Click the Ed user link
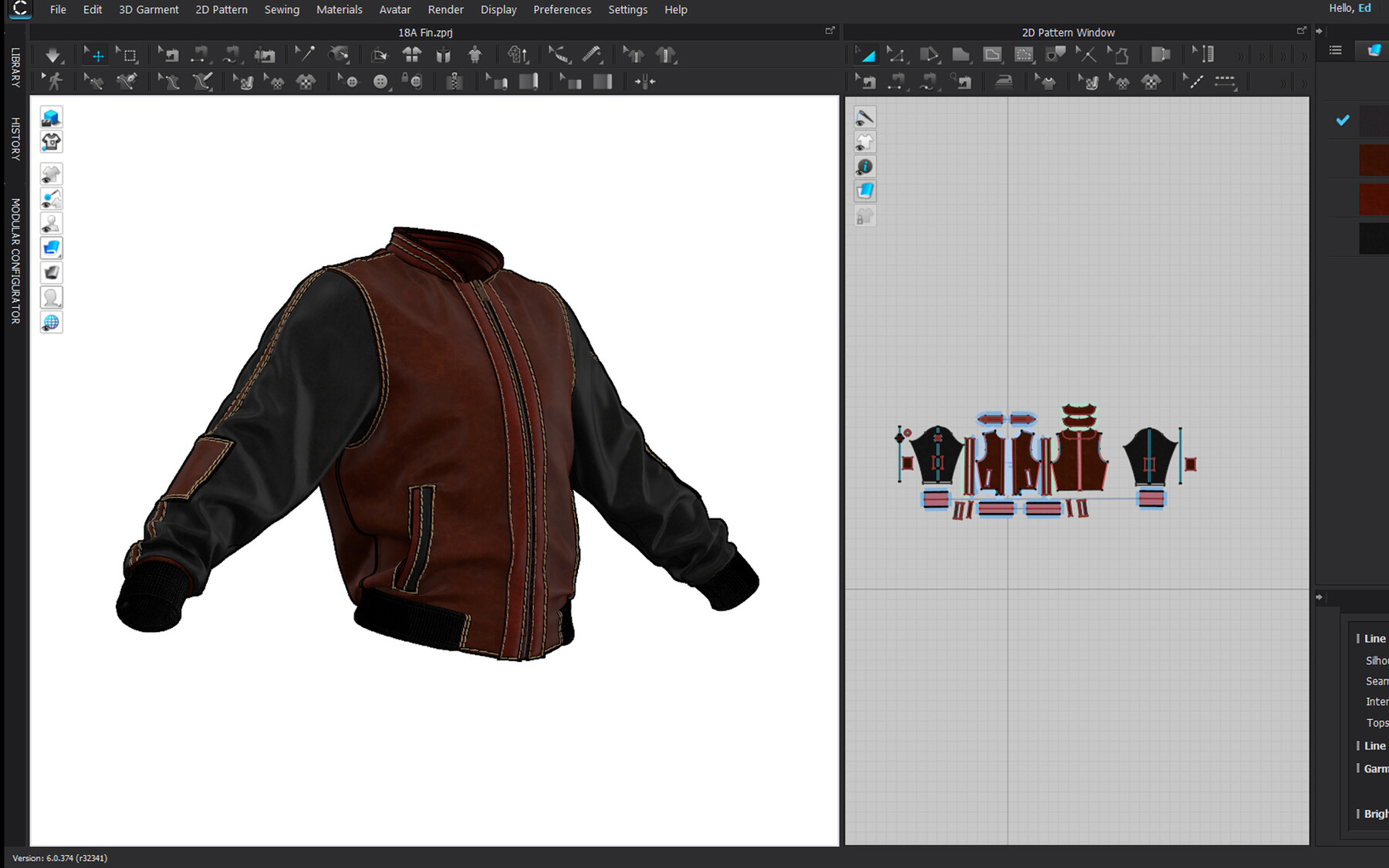The width and height of the screenshot is (1389, 868). pyautogui.click(x=1364, y=8)
